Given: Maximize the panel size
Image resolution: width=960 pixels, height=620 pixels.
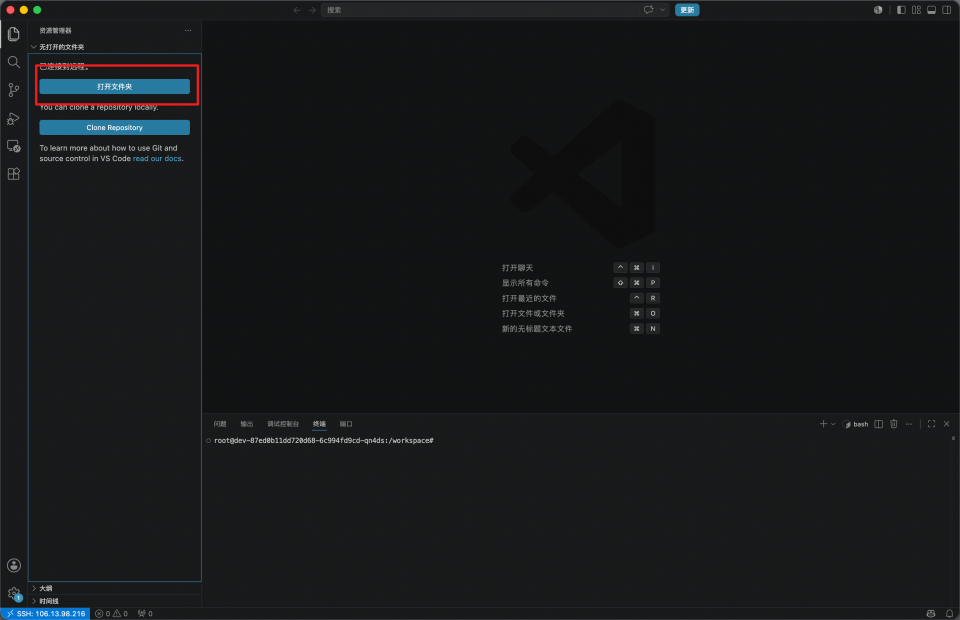Looking at the screenshot, I should coord(931,424).
